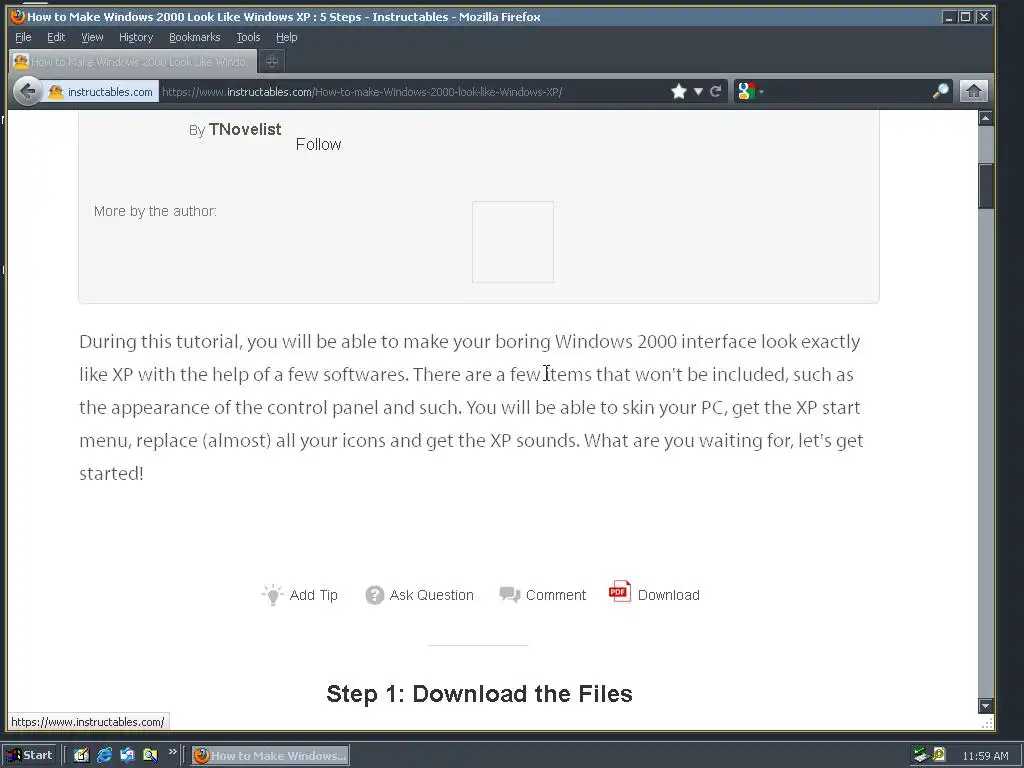This screenshot has width=1024, height=768.
Task: Select the How to Make Windows 2000 tab
Action: (x=133, y=61)
